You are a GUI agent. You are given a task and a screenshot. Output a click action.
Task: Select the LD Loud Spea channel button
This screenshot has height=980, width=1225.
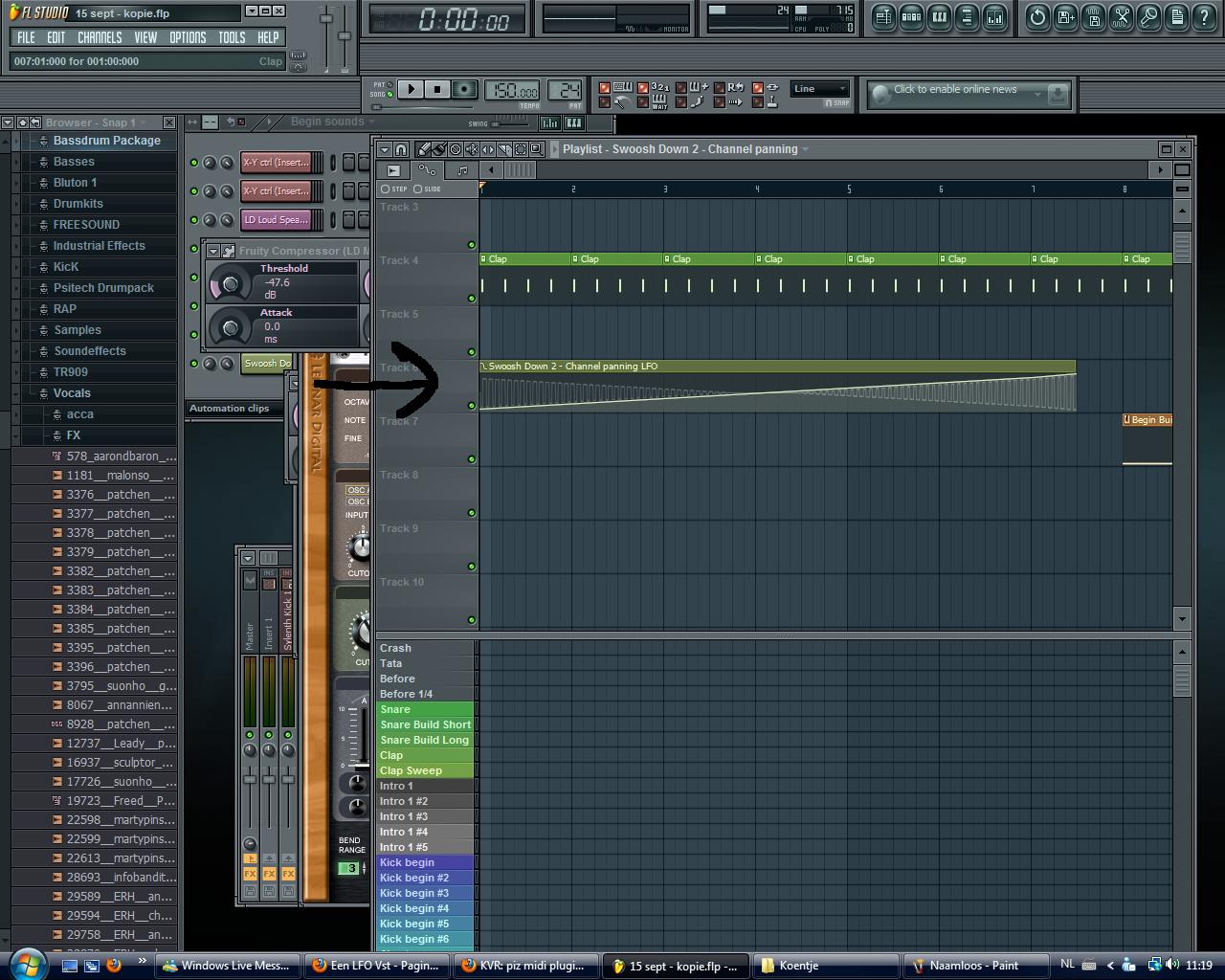tap(276, 220)
